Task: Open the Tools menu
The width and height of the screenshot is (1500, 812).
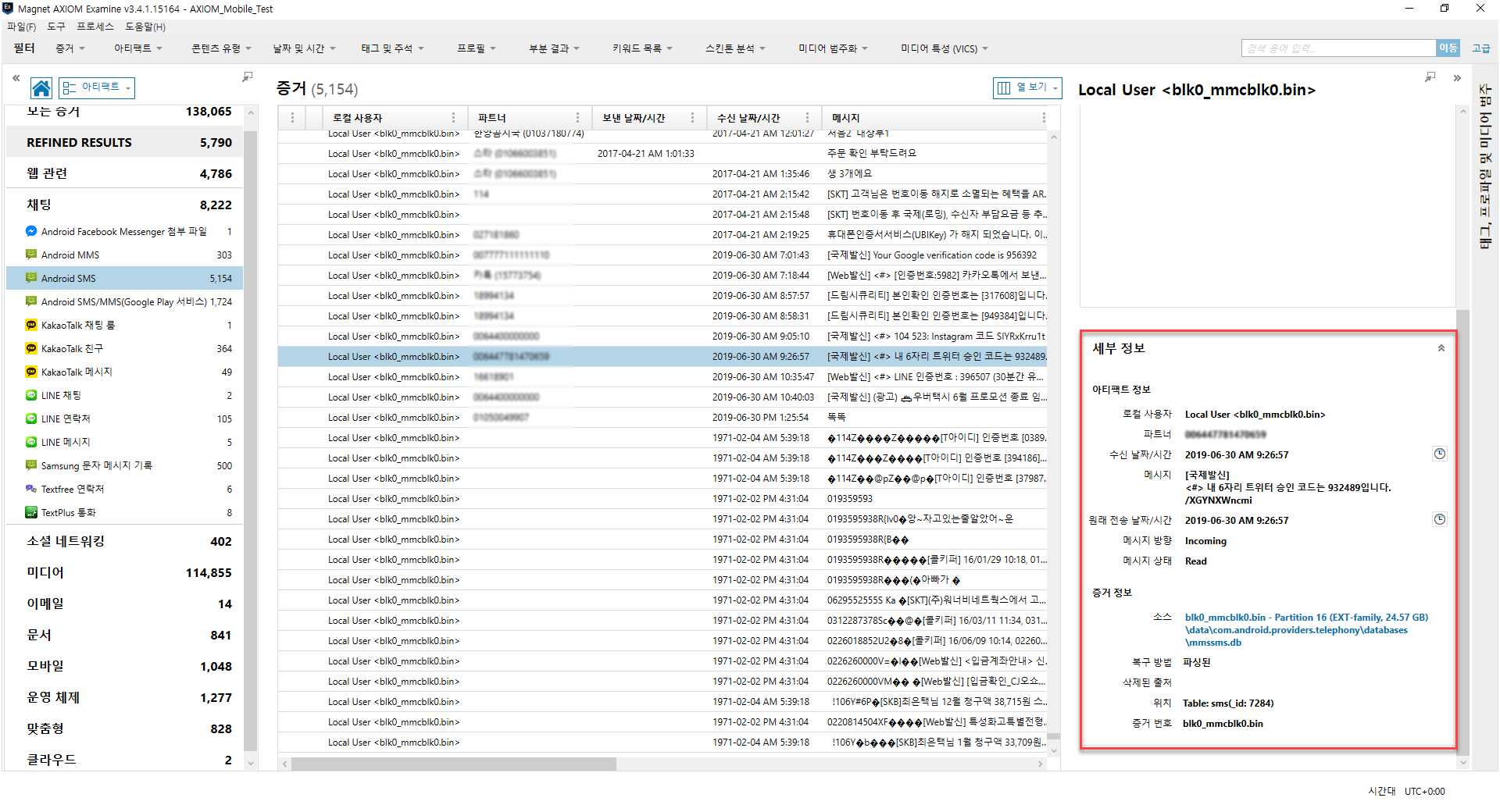Action: [56, 27]
